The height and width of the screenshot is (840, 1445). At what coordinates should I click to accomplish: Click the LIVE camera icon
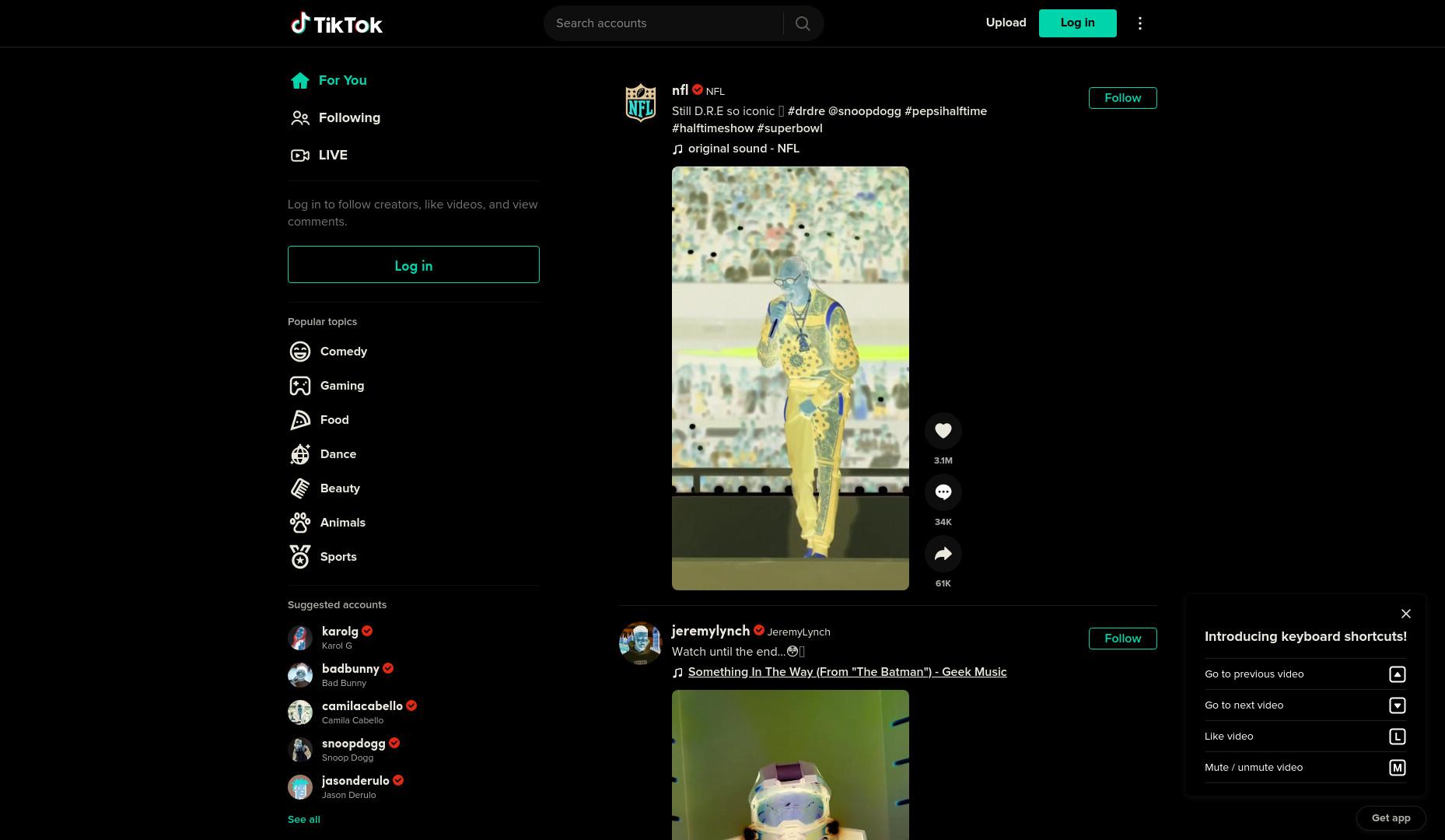point(300,155)
